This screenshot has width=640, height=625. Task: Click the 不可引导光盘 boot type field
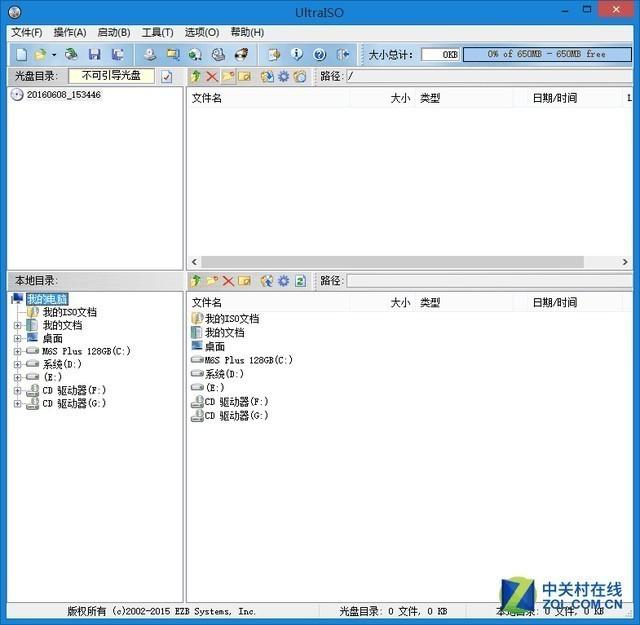111,76
